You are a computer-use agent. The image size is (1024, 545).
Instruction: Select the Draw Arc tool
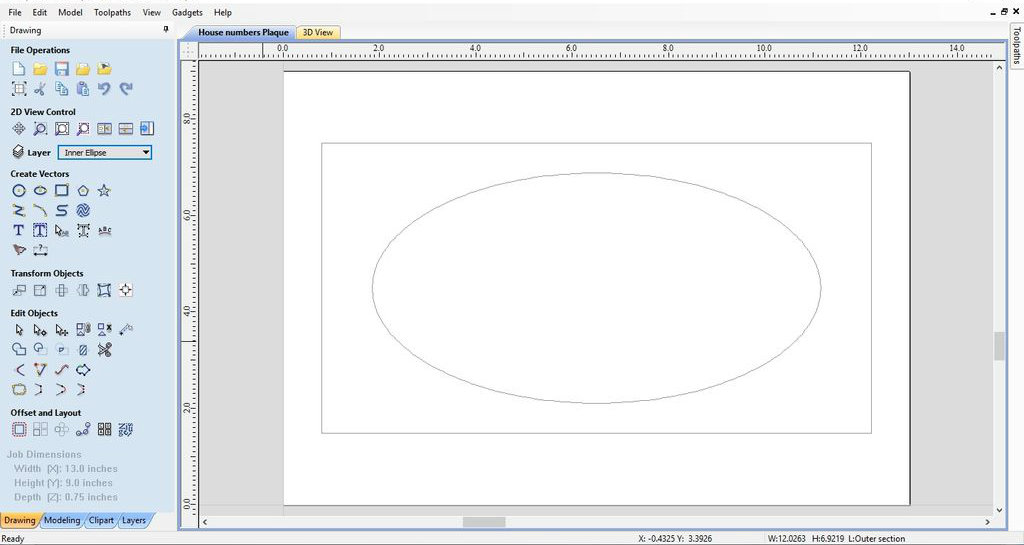point(40,210)
